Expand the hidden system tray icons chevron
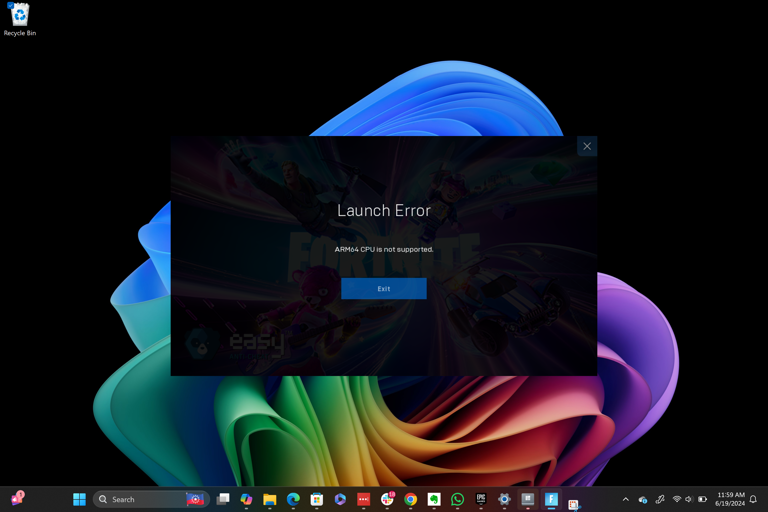 (x=626, y=499)
